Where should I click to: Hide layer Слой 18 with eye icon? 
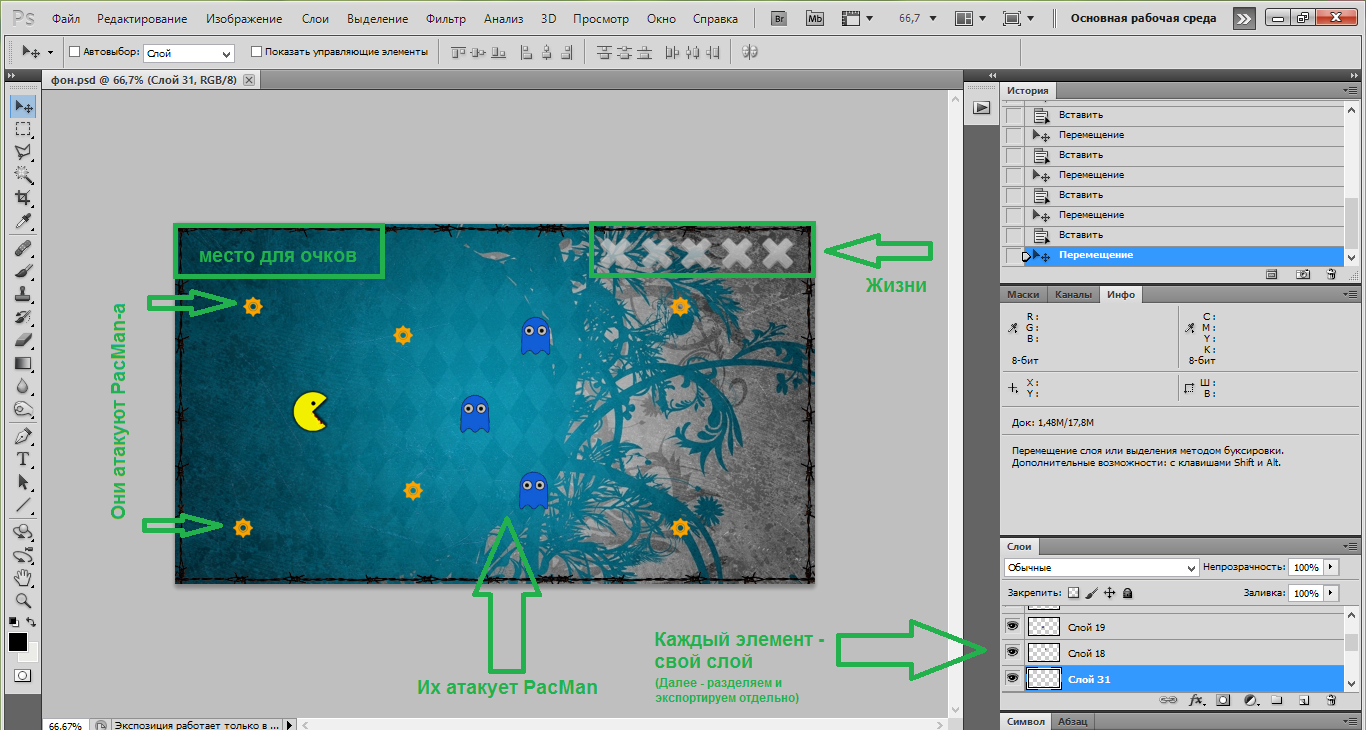[x=1012, y=652]
